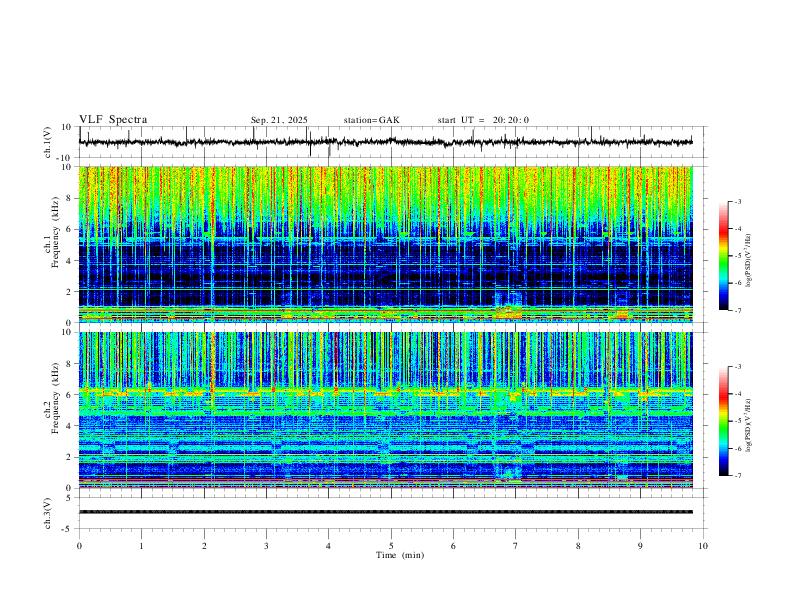Click the "start UT = 20:20:0" text
Image resolution: width=792 pixels, height=612 pixels.
point(483,120)
